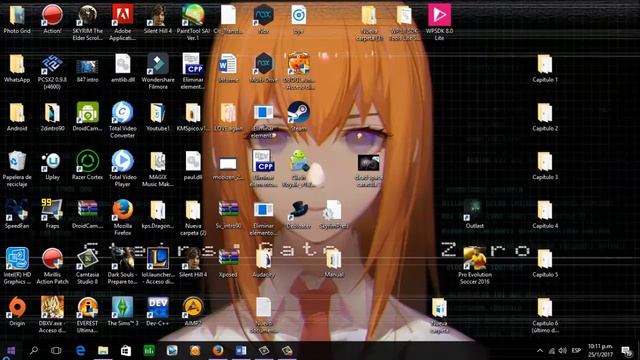Launch Minilis Action Patch icon
The width and height of the screenshot is (640, 360).
[52, 259]
